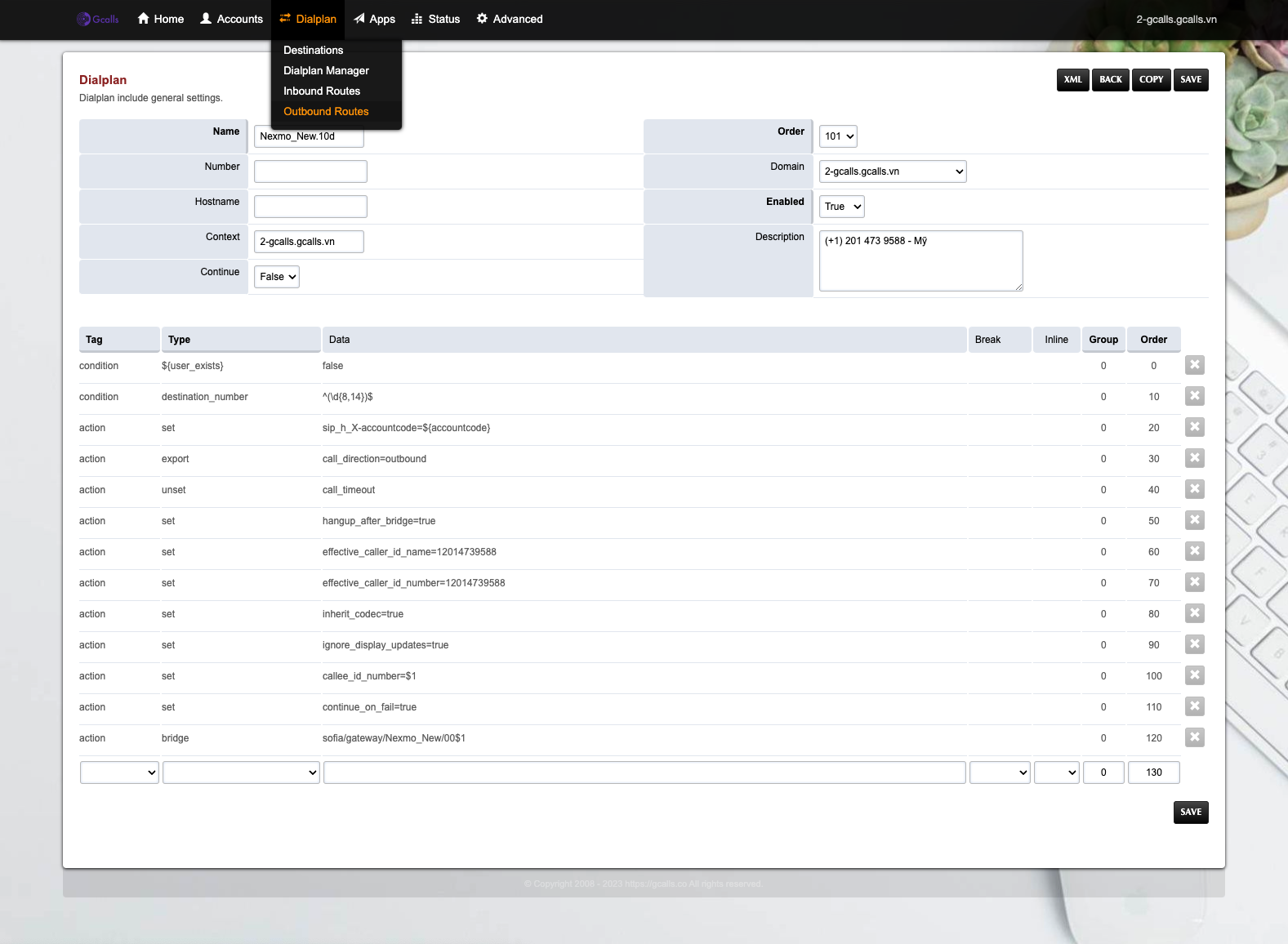Screen dimensions: 1288x944
Task: Delete the ${user_exists} condition row
Action: pyautogui.click(x=1194, y=365)
